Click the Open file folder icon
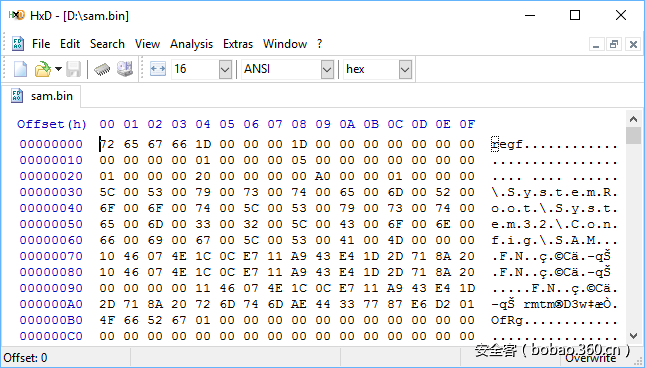Viewport: 645px width, 368px height. pos(43,69)
